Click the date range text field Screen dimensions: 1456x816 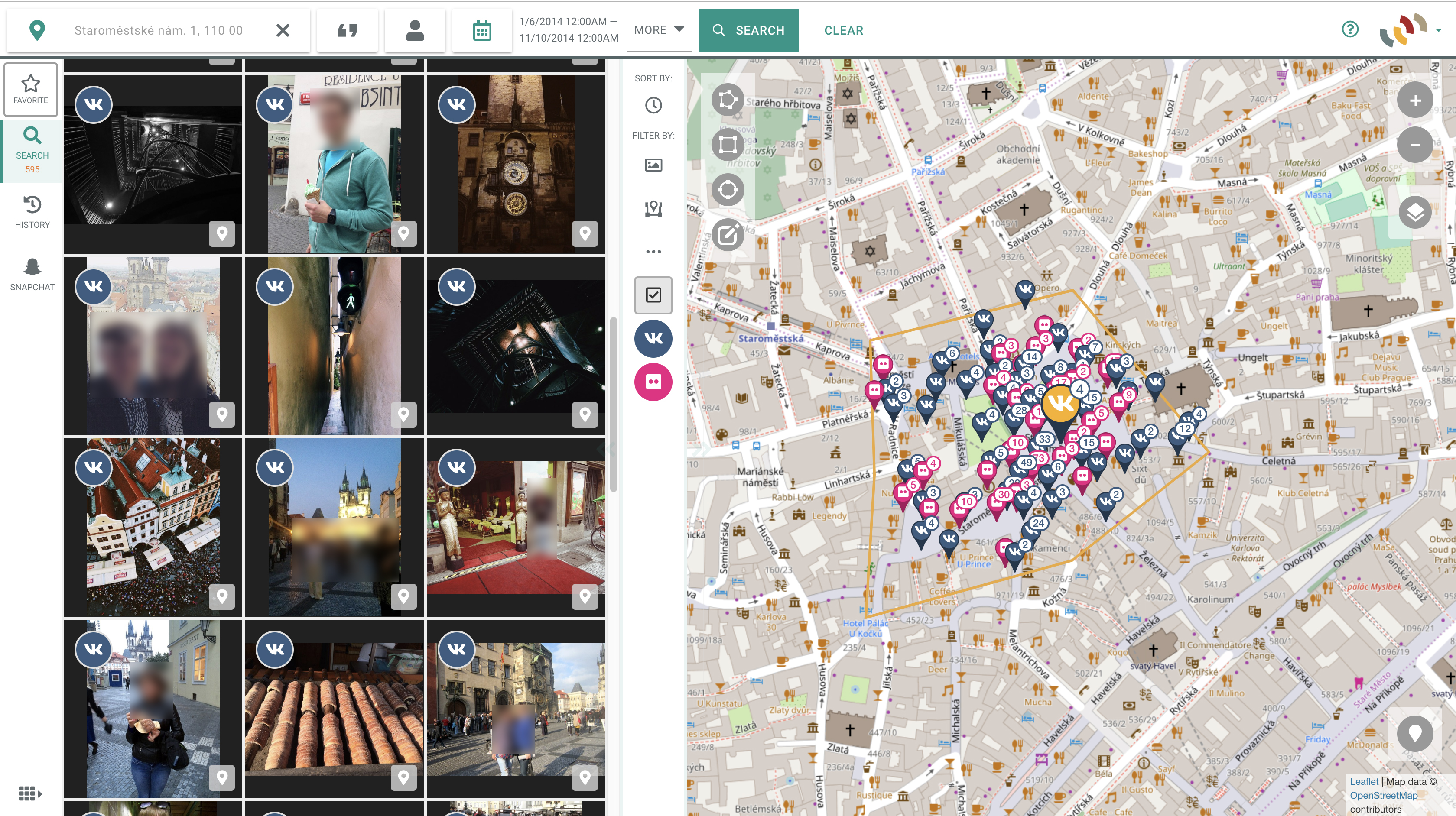569,30
